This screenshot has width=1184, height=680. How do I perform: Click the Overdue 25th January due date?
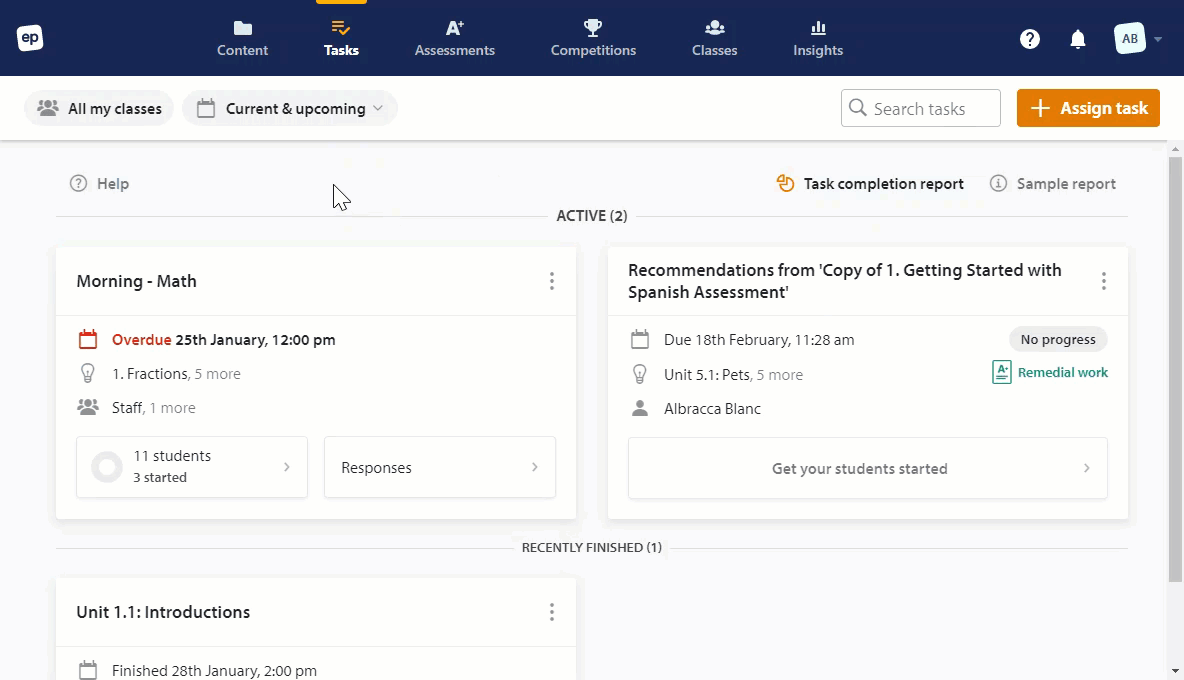[x=224, y=340]
